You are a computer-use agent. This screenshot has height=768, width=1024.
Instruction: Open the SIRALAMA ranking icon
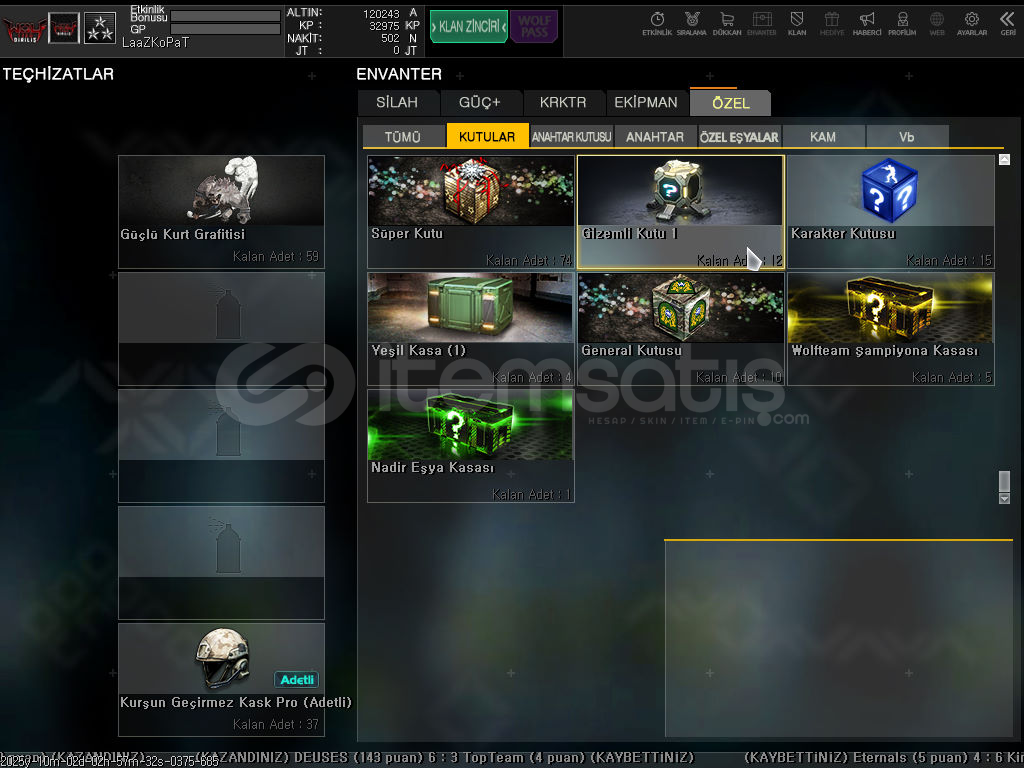(692, 24)
